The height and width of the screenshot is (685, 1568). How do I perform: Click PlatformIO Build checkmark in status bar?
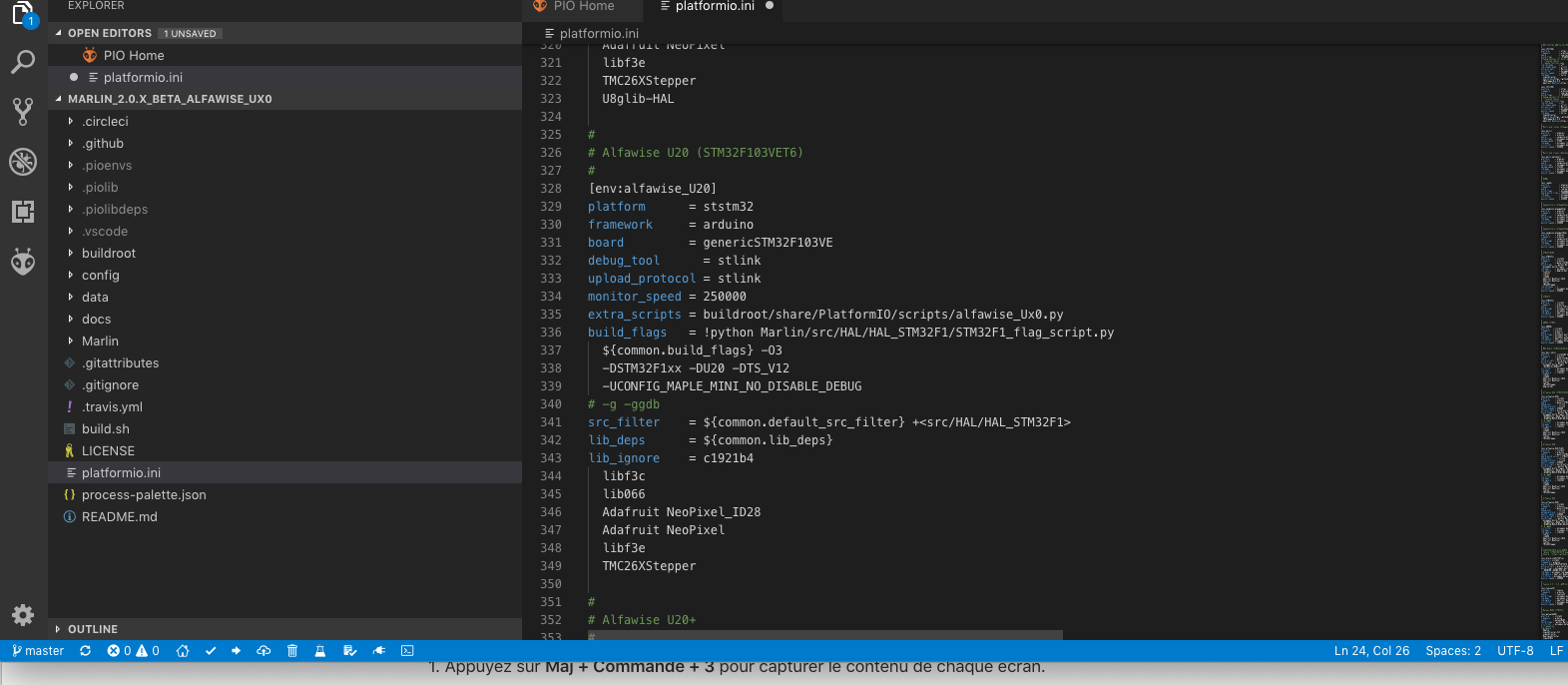(x=211, y=651)
